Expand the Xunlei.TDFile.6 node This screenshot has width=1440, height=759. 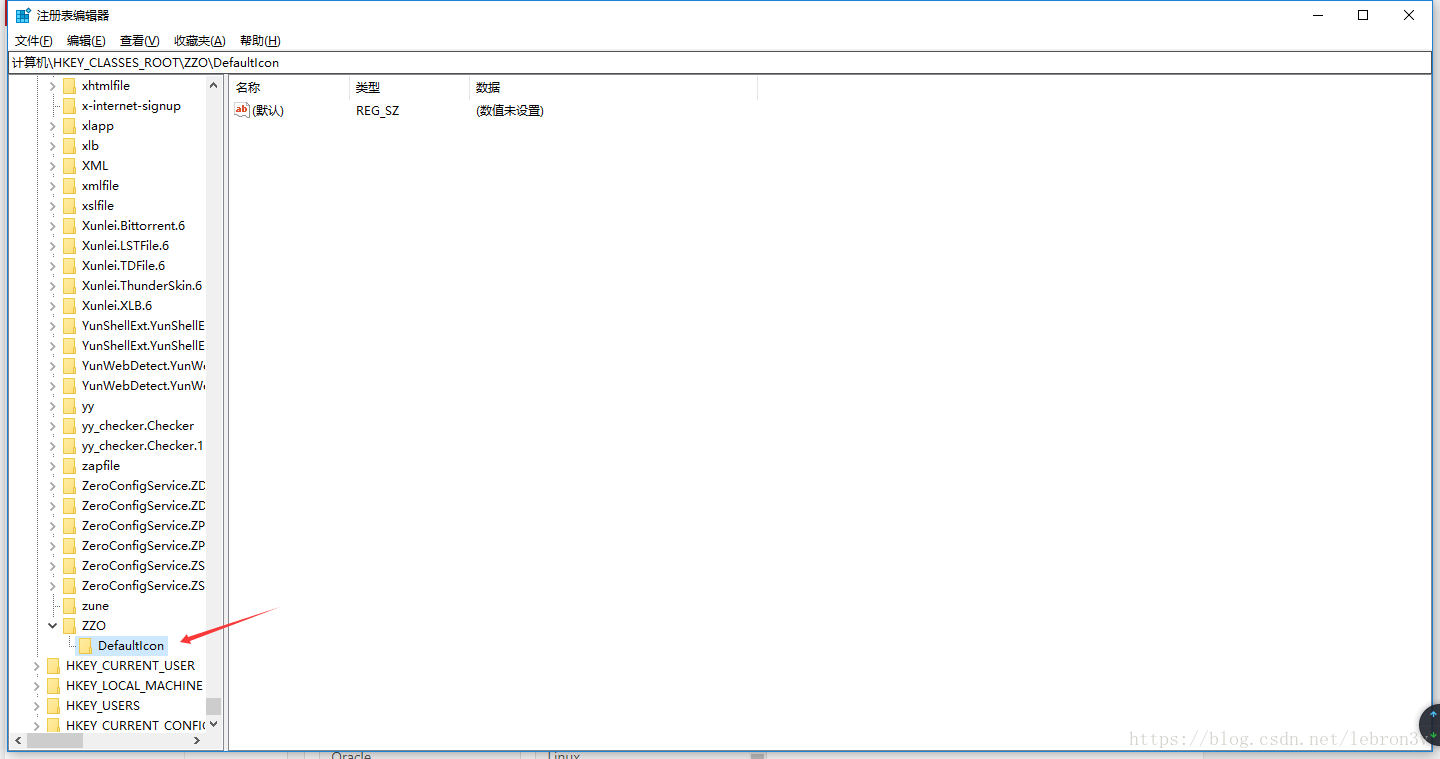pos(52,265)
